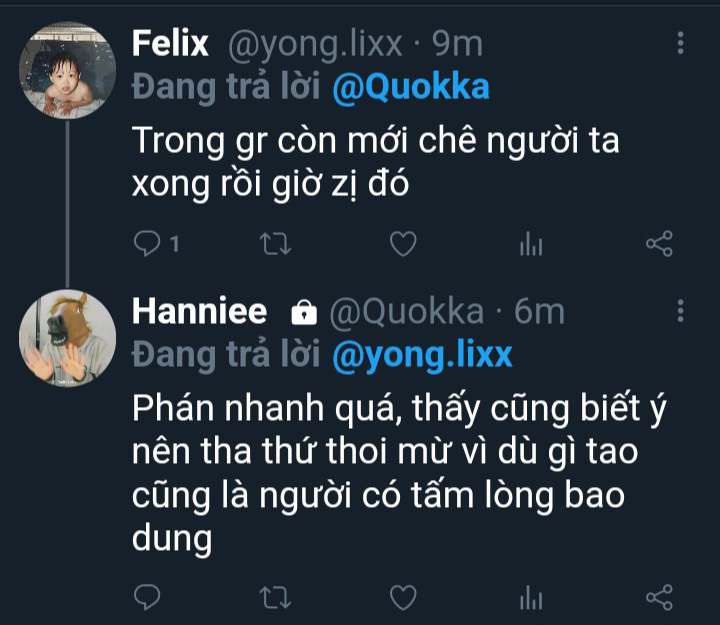Open Felix's profile picture
This screenshot has height=625, width=720.
[67, 72]
